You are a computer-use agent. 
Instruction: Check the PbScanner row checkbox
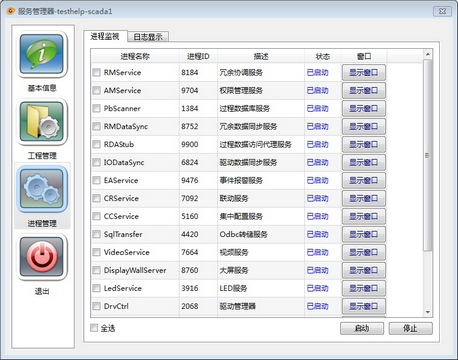pos(96,108)
